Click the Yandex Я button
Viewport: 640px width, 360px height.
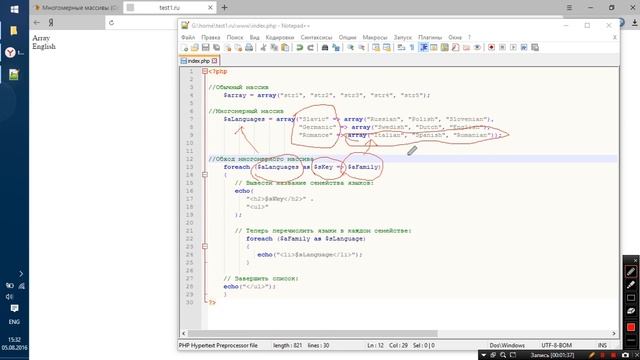(51, 22)
